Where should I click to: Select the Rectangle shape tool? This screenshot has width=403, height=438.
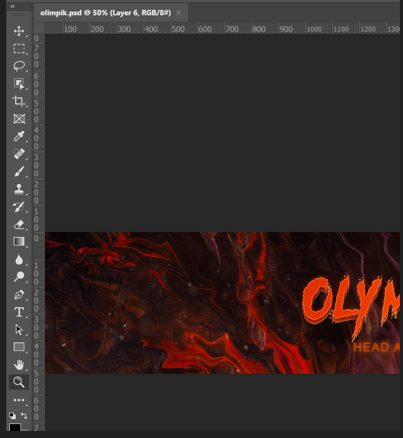click(x=19, y=347)
